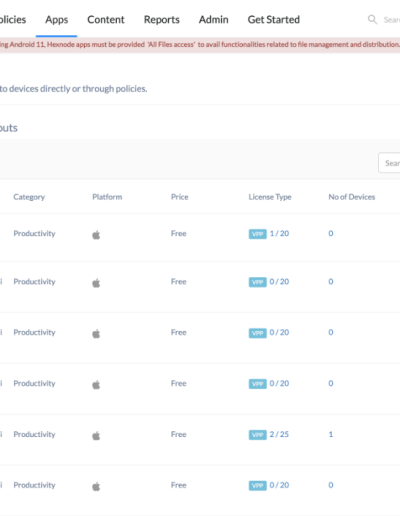This screenshot has width=400, height=516.
Task: Focus the apps list search field
Action: 389,163
